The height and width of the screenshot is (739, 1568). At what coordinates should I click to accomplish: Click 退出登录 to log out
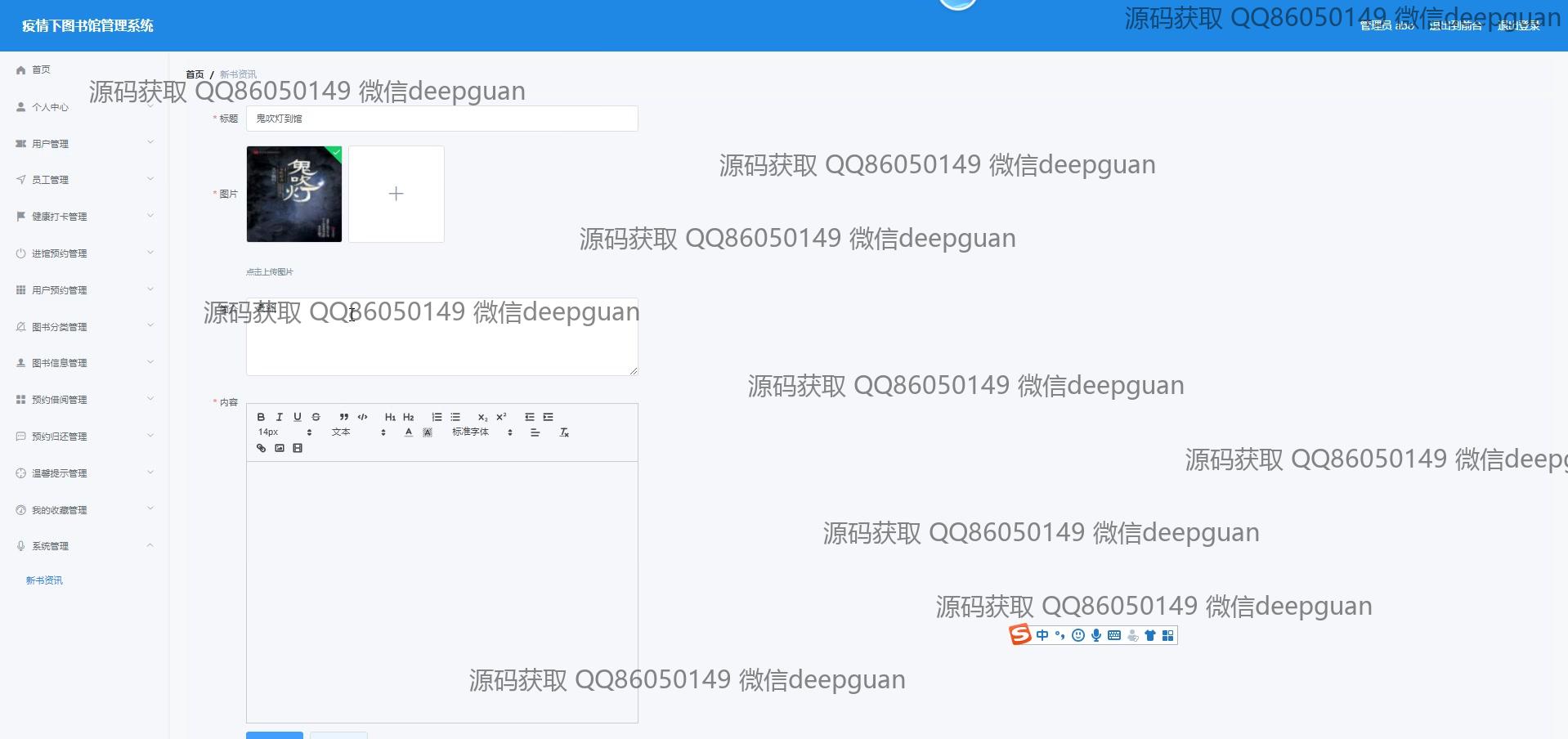[1519, 25]
